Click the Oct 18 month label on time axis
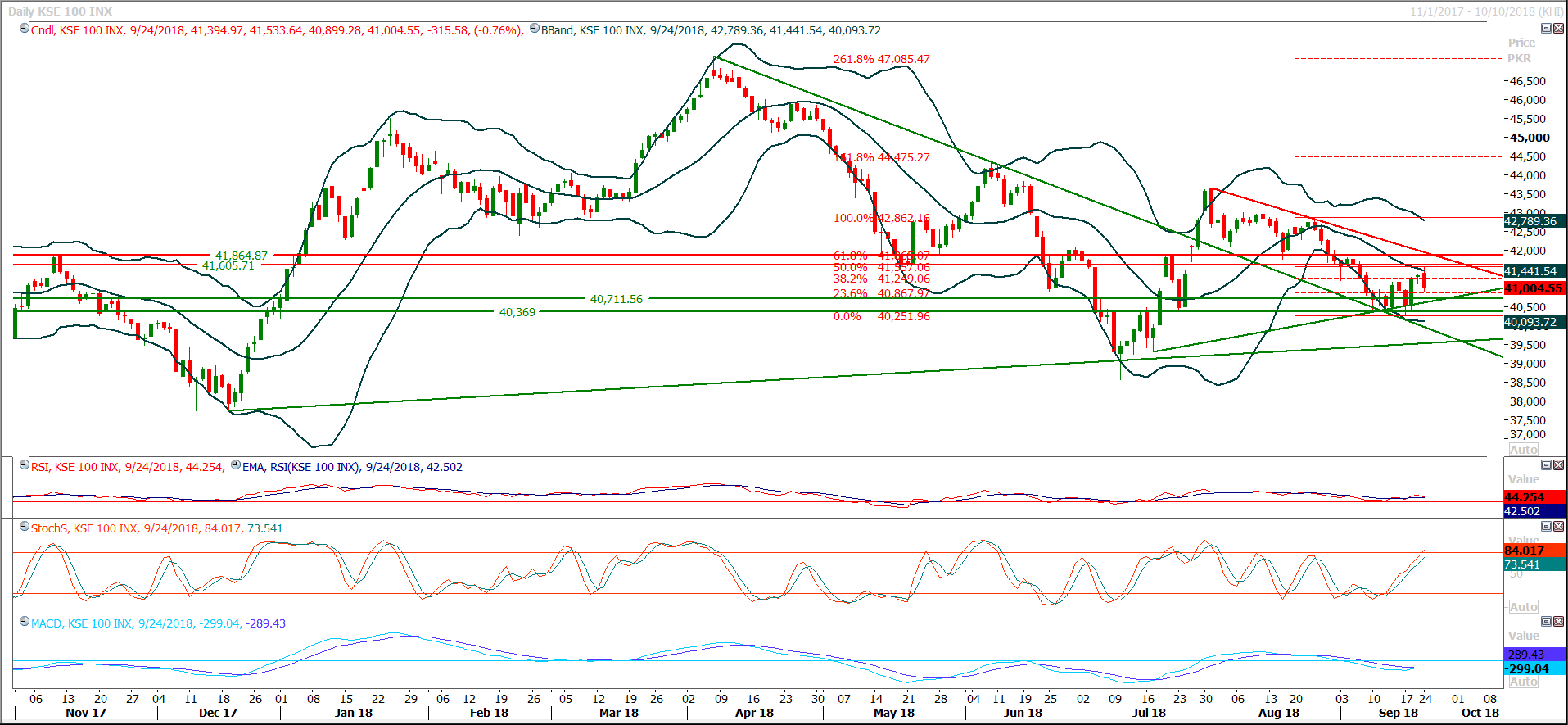Image resolution: width=1568 pixels, height=725 pixels. [1480, 713]
